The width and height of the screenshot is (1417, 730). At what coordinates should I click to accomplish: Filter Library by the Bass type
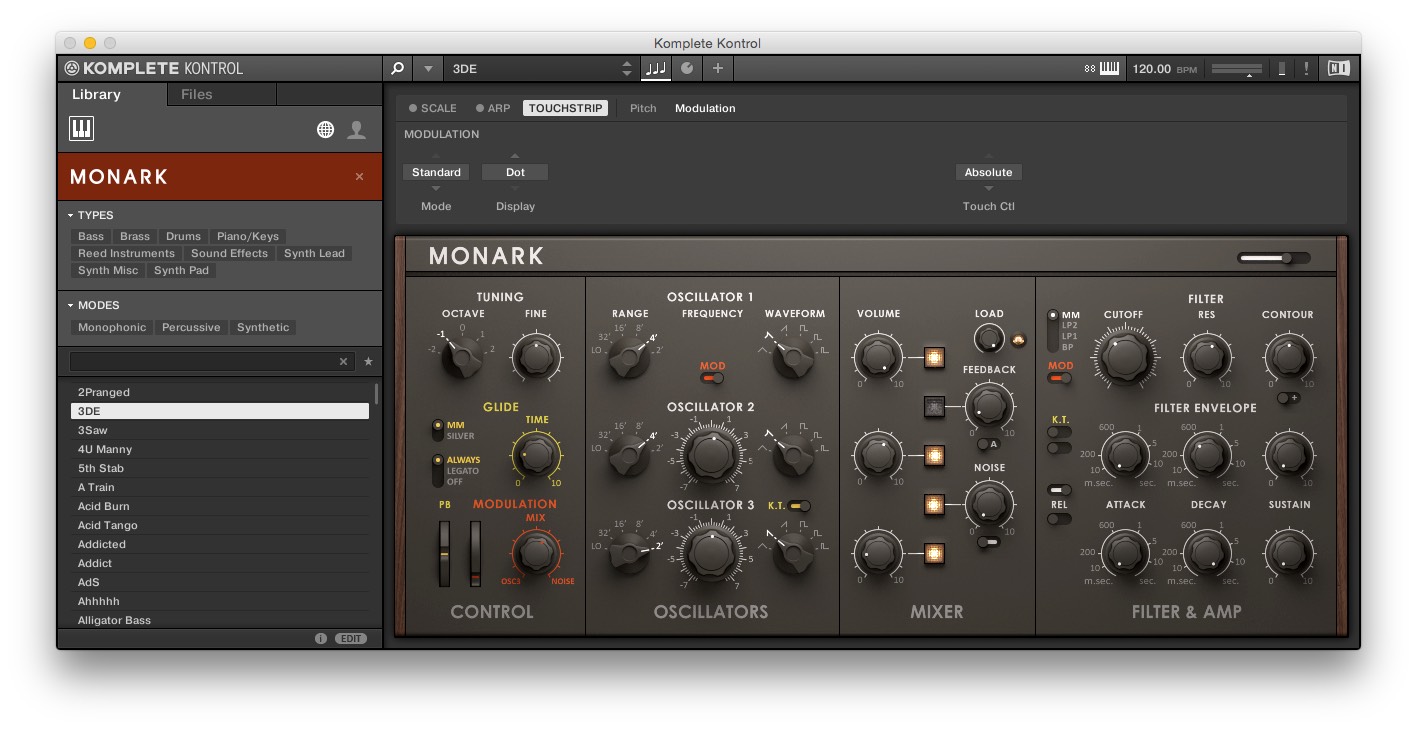click(90, 236)
